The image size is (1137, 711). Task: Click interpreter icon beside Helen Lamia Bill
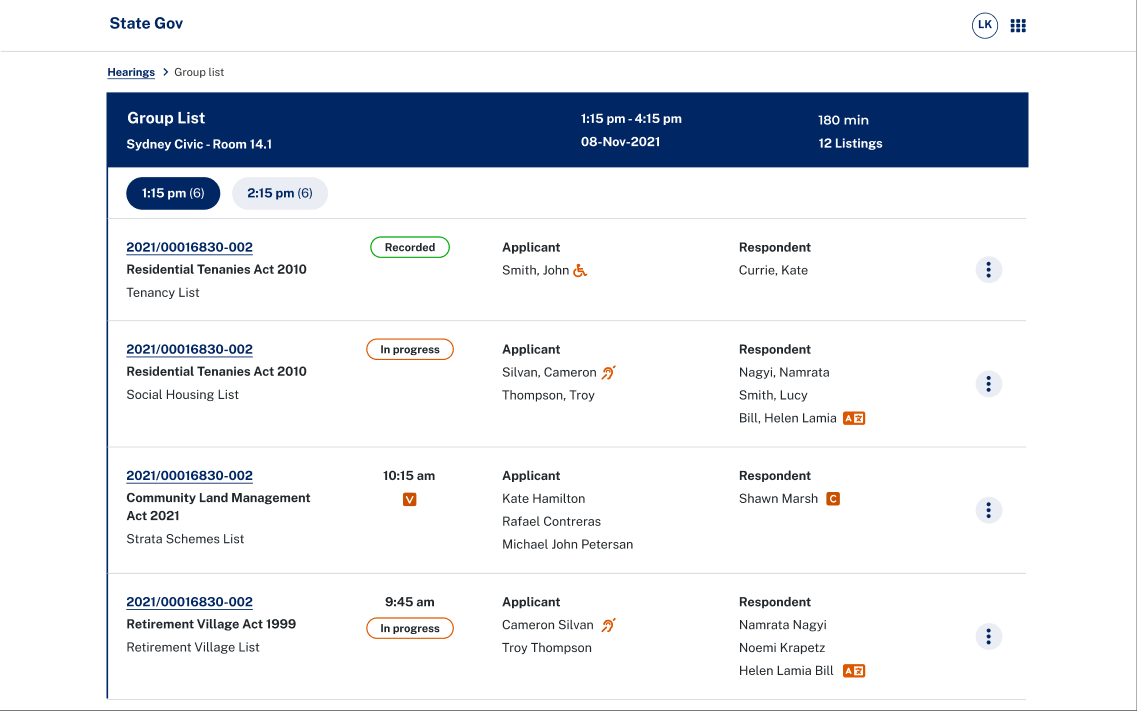tap(854, 671)
